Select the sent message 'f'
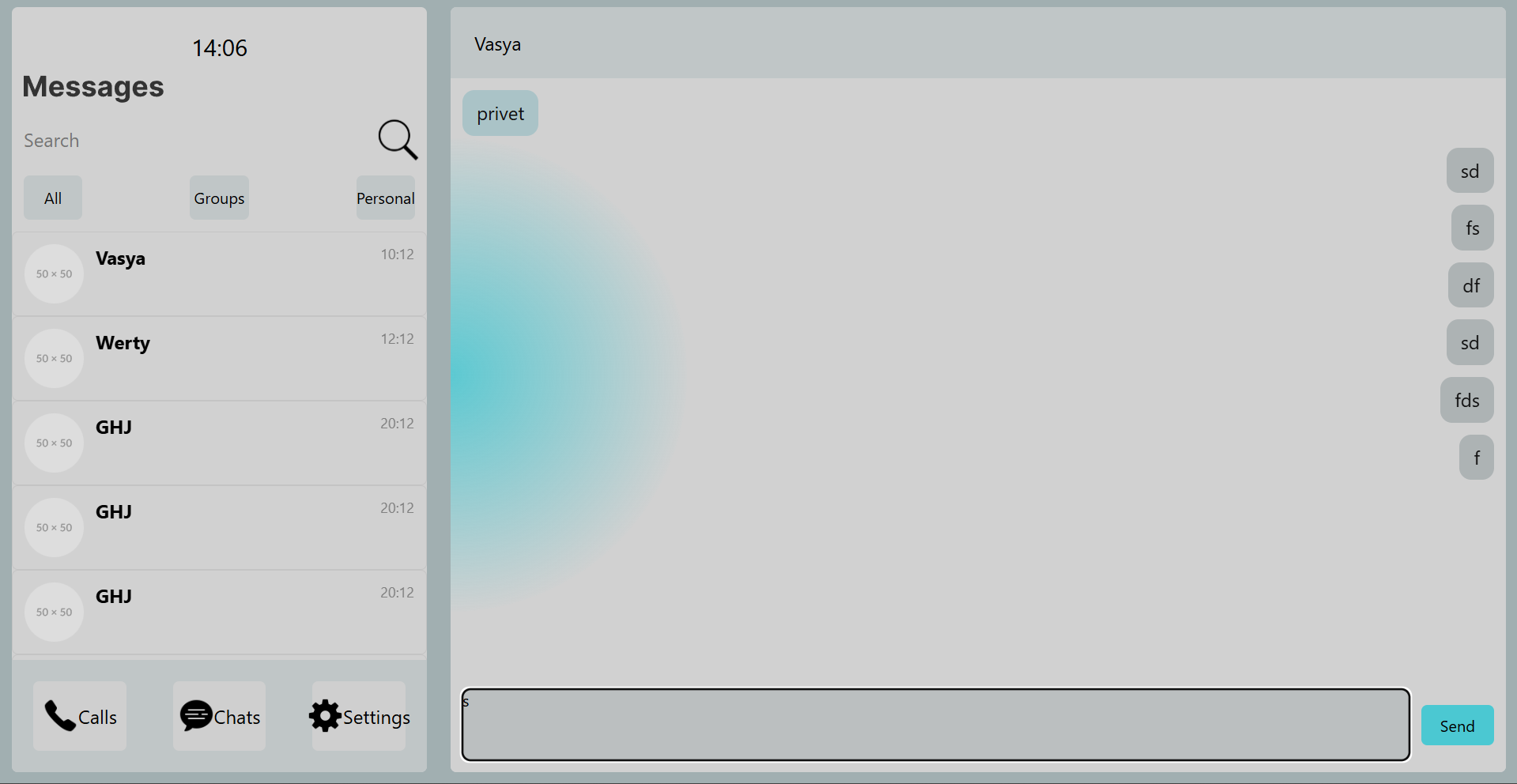The image size is (1517, 784). coord(1477,457)
